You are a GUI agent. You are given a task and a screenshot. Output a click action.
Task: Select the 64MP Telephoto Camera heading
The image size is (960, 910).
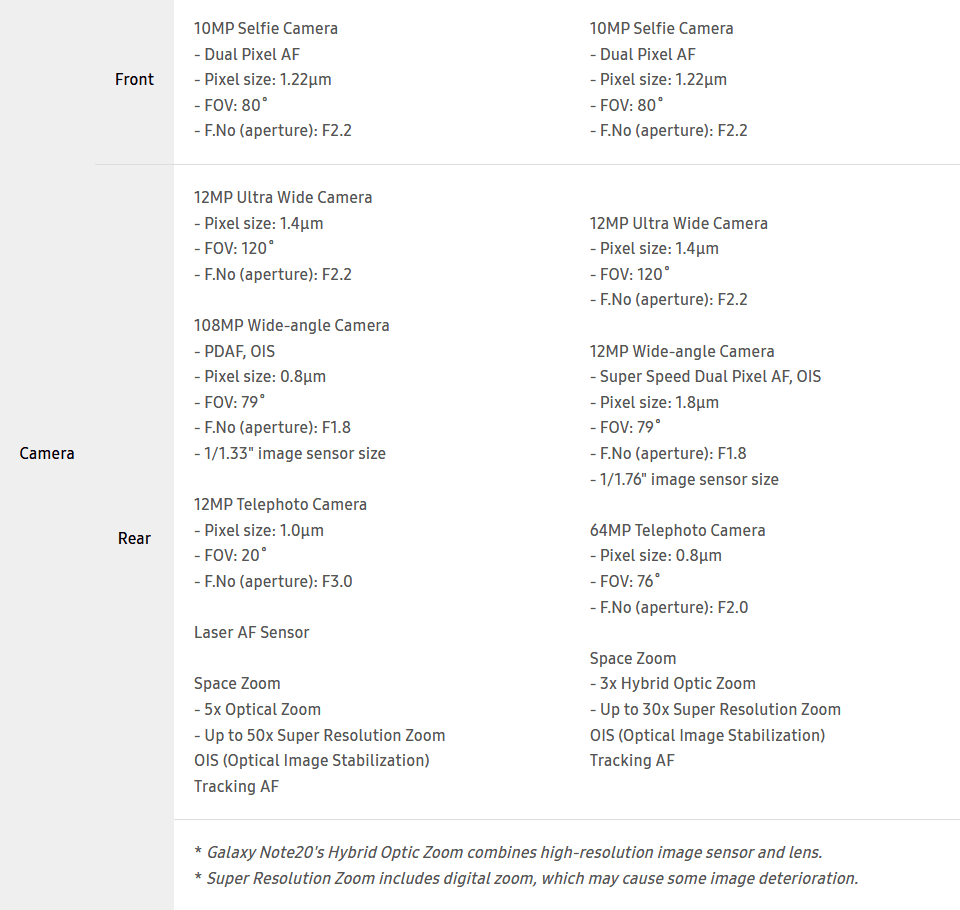(677, 530)
